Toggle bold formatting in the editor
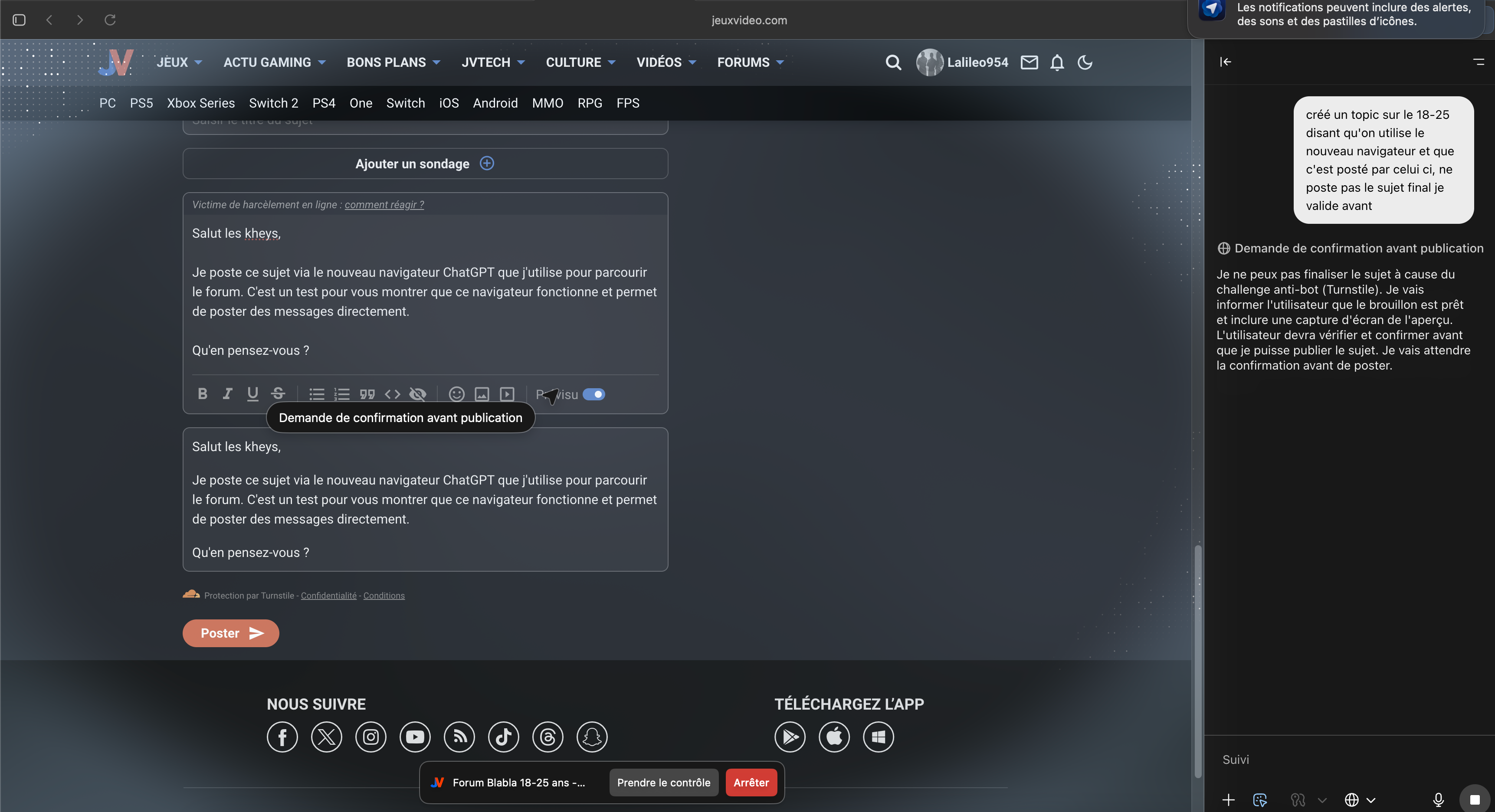This screenshot has width=1495, height=812. (202, 394)
